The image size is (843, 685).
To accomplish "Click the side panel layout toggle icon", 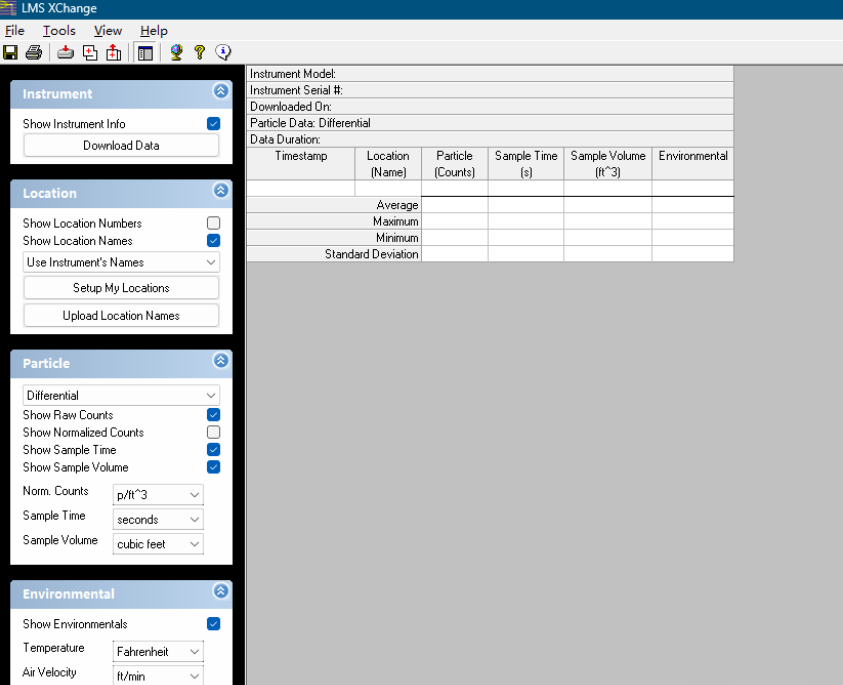I will coord(146,53).
